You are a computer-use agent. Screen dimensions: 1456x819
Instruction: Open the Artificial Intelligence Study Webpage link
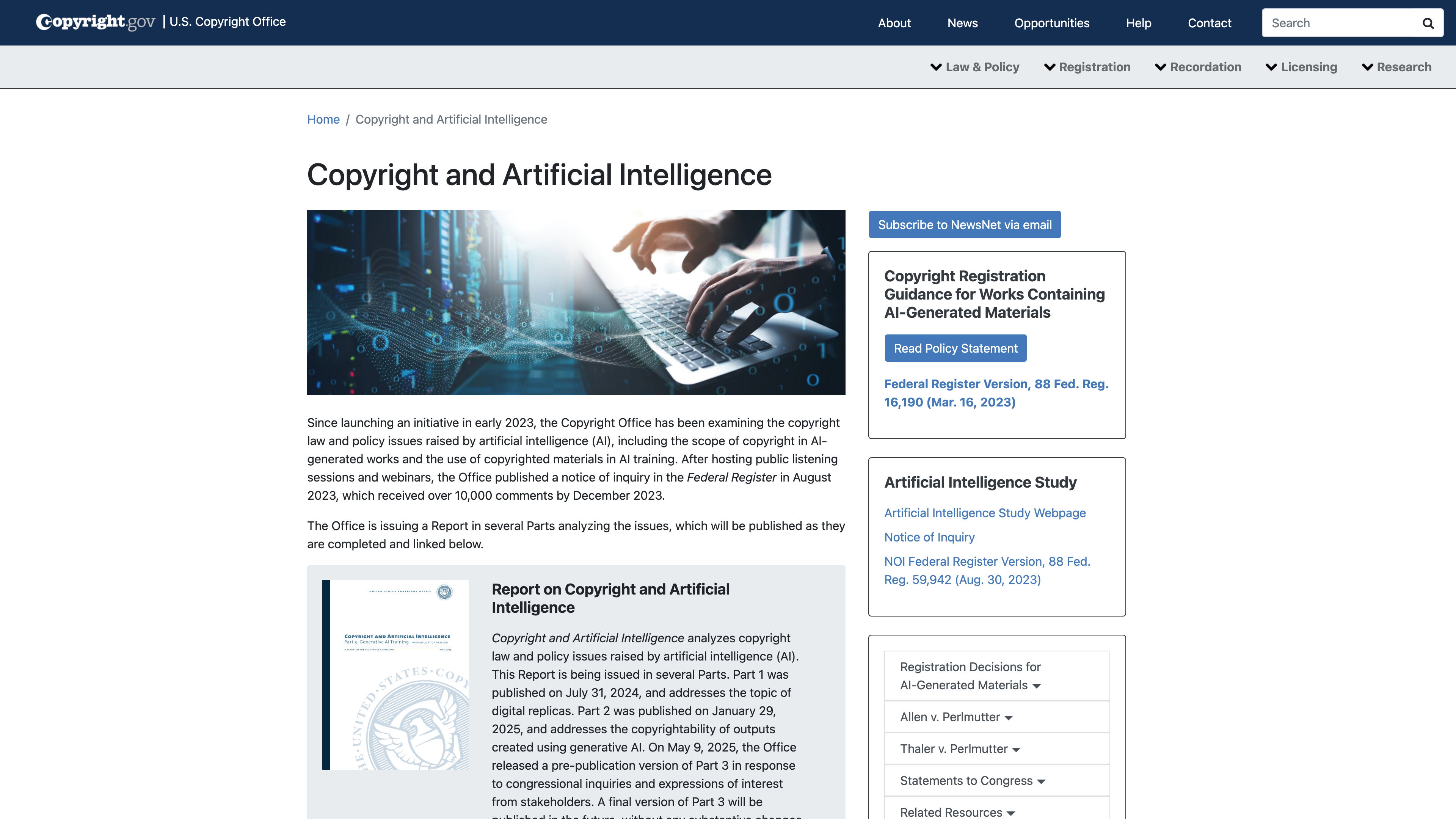click(x=985, y=513)
